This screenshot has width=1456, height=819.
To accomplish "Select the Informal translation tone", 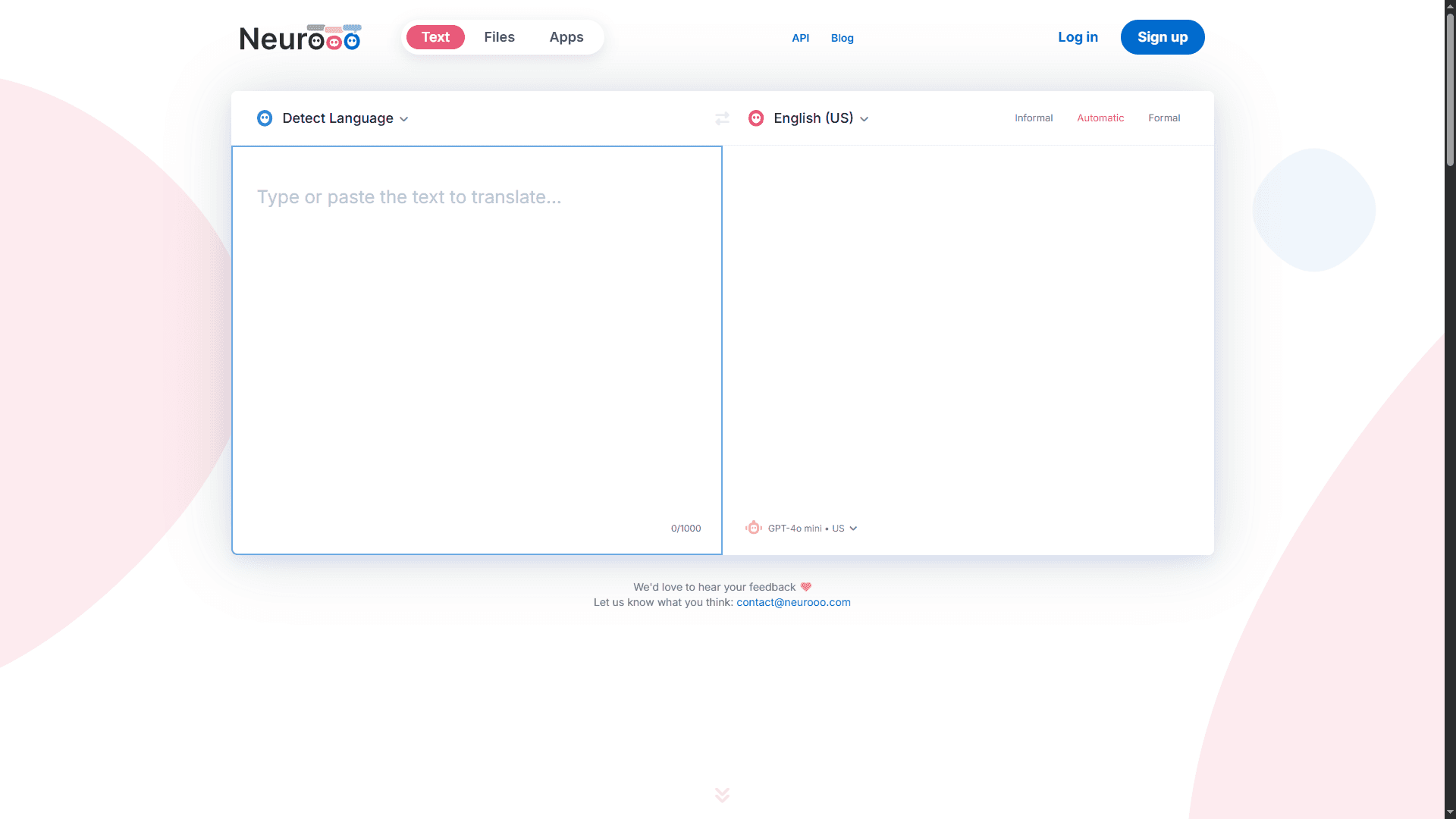I will tap(1034, 118).
